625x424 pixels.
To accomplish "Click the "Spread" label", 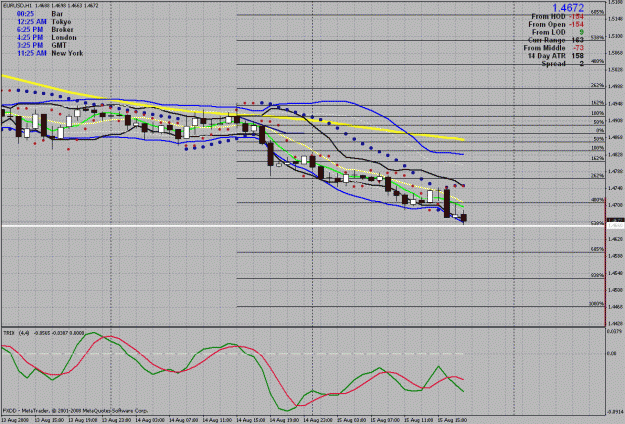I will (x=554, y=63).
